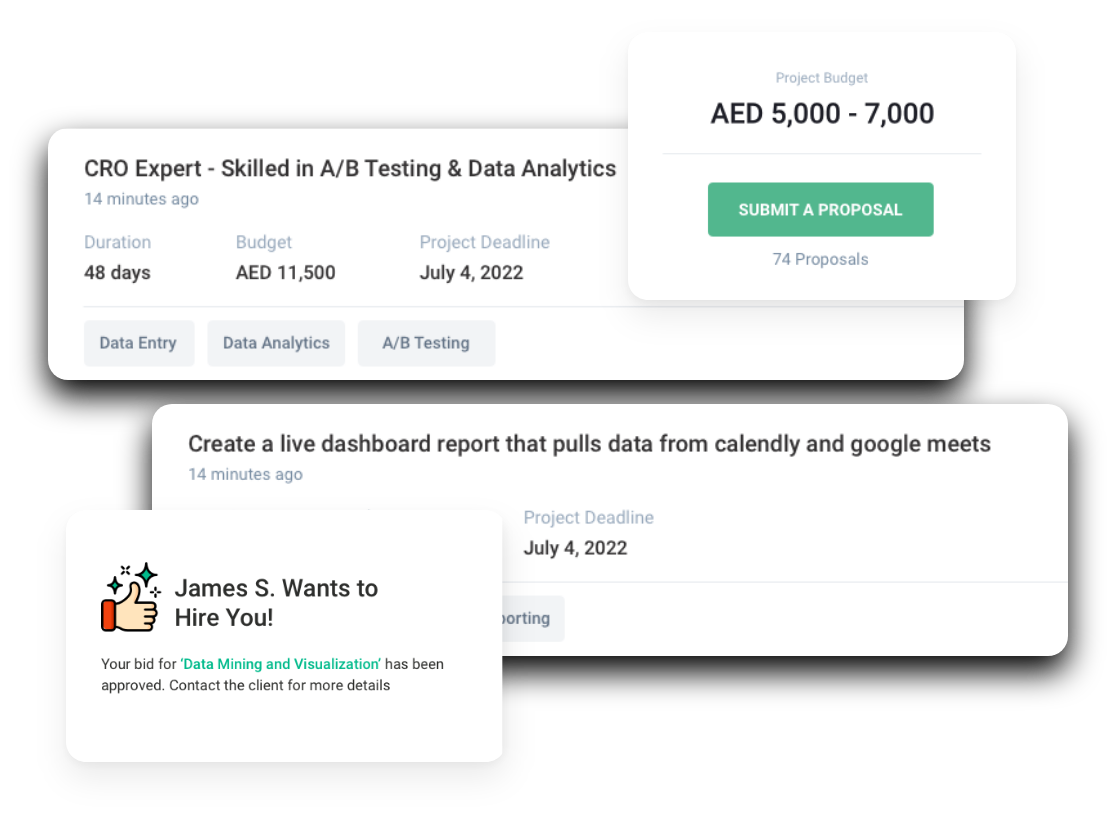Click the dashboard project '14 minutes ago' timestamp
The image size is (1116, 826).
(245, 474)
